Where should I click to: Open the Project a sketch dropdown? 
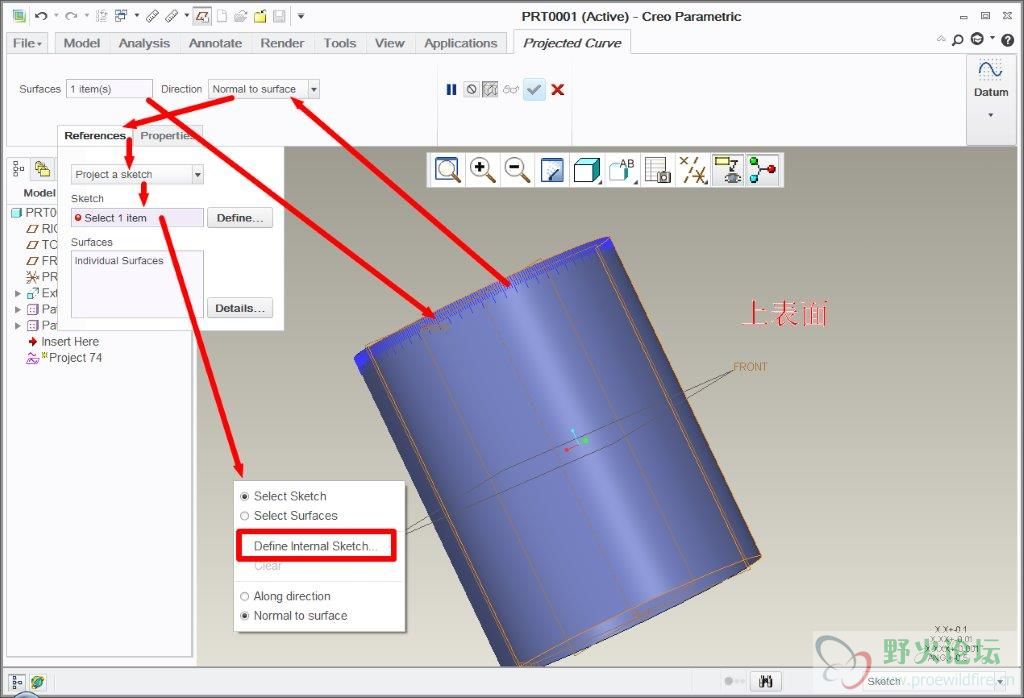(x=197, y=174)
